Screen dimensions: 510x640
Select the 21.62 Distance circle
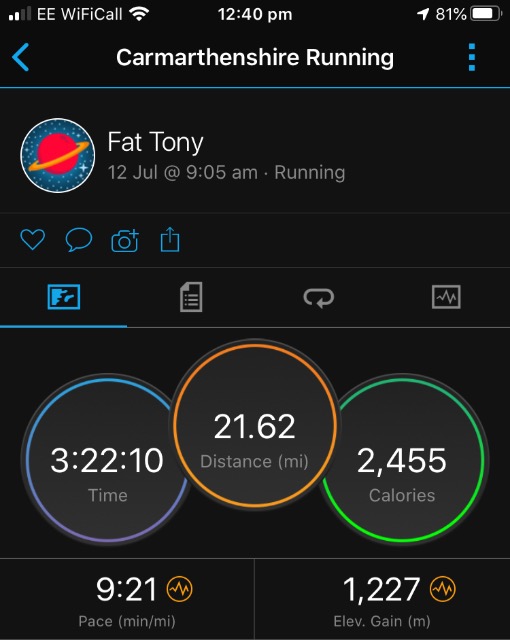click(255, 426)
